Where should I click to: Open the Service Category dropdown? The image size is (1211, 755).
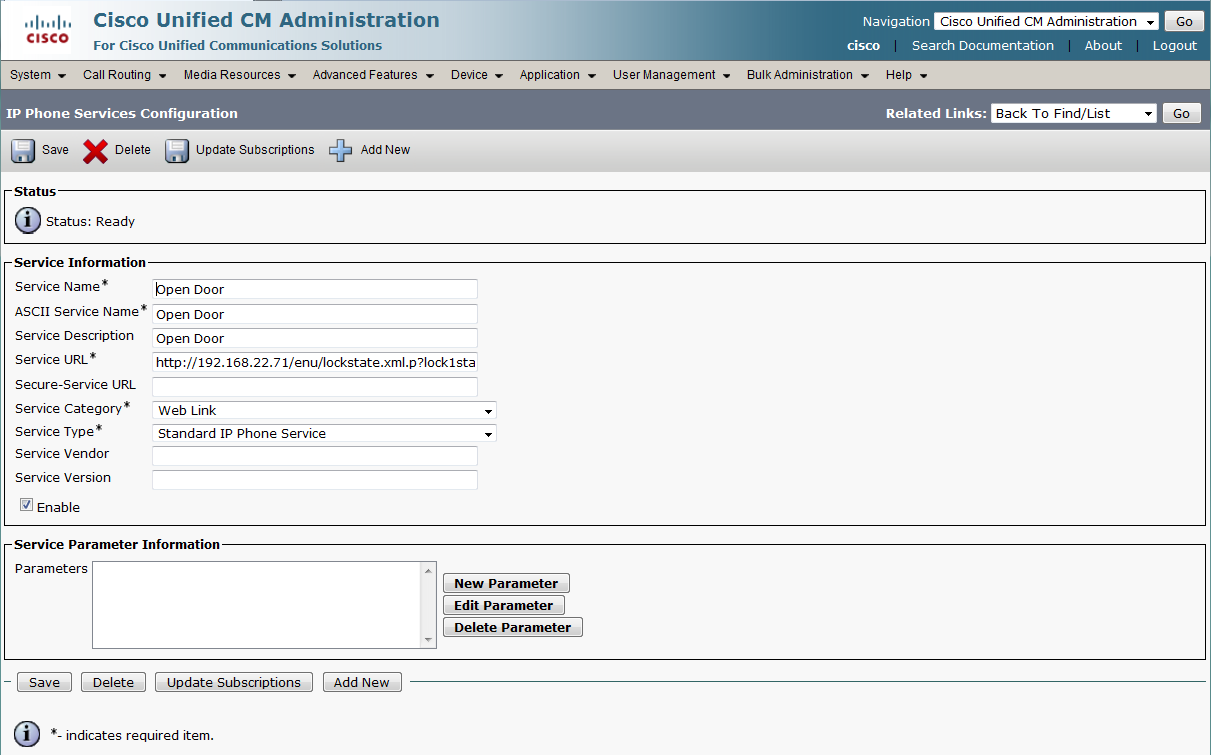point(325,410)
